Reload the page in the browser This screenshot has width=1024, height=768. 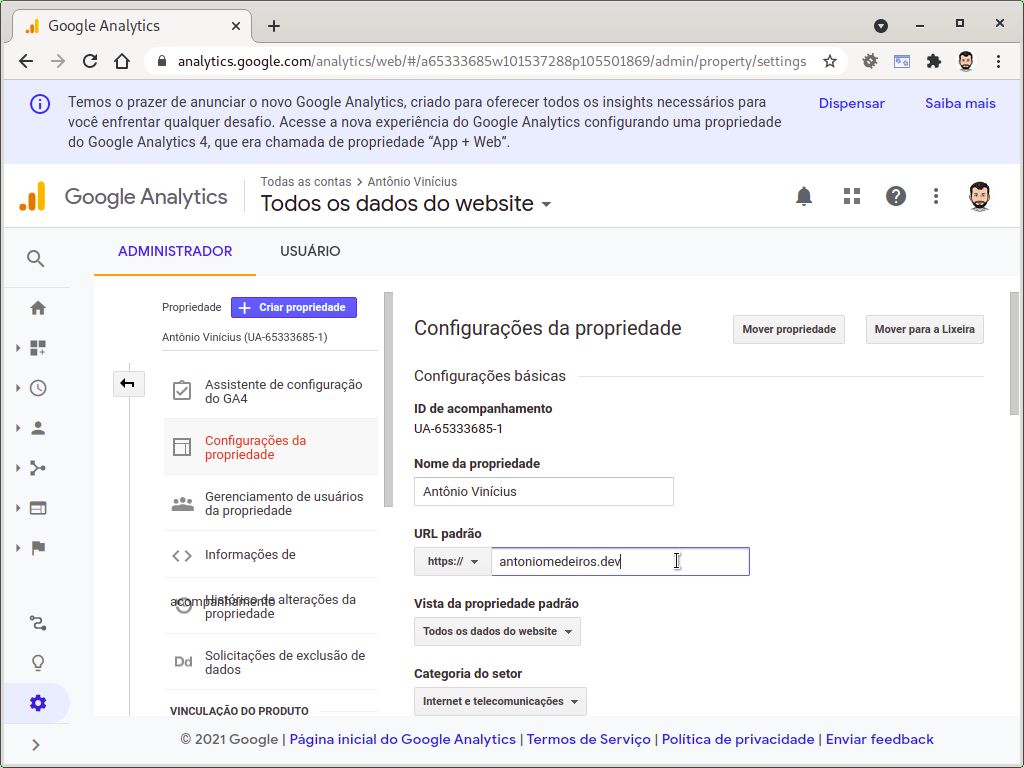click(90, 61)
